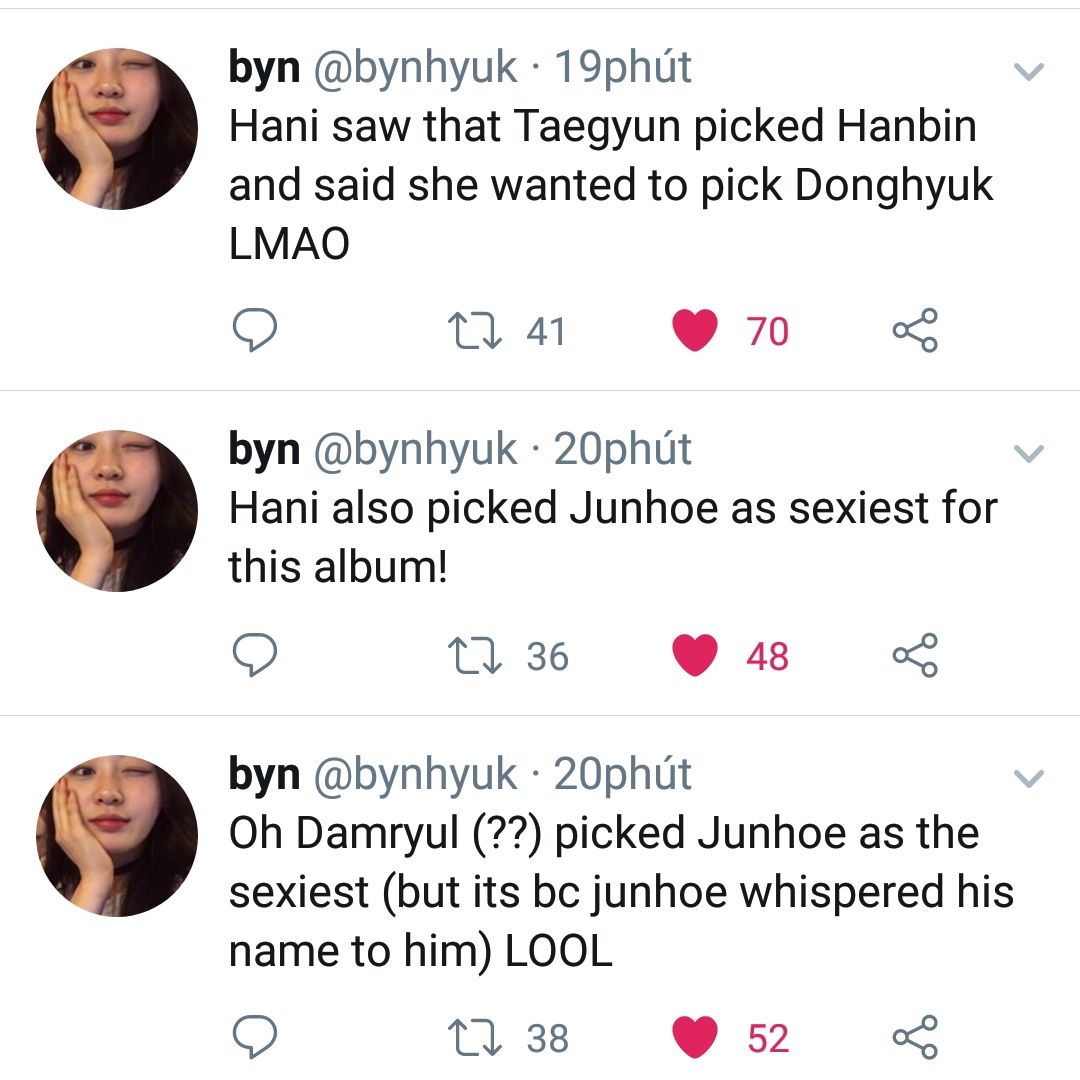Reply to the Junhoe sexiest album tweet
Image resolution: width=1080 pixels, height=1080 pixels.
pyautogui.click(x=255, y=656)
